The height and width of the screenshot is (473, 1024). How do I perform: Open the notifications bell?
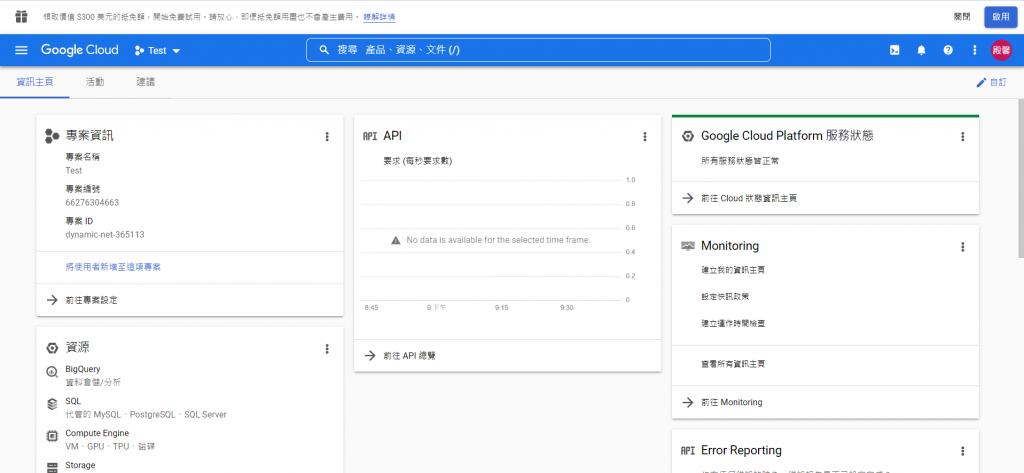tap(921, 50)
